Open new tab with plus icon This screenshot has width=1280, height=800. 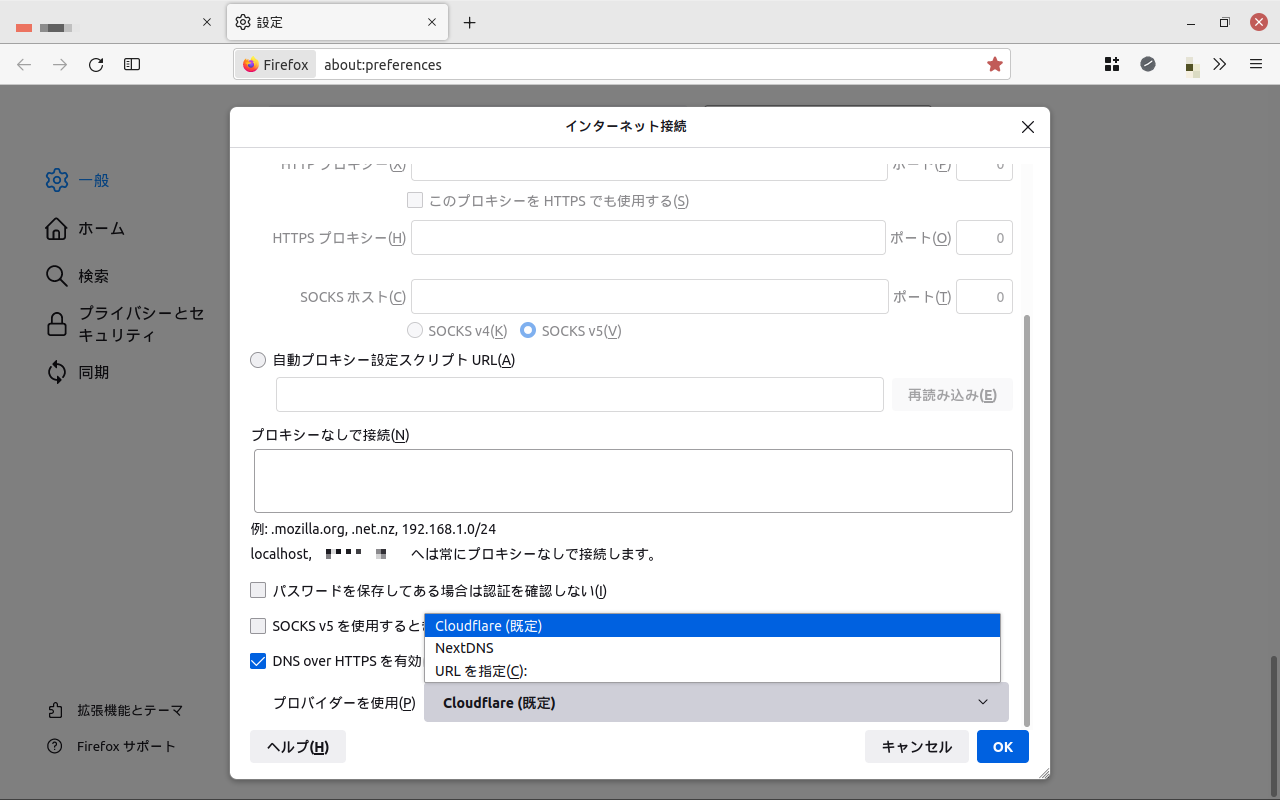point(470,22)
